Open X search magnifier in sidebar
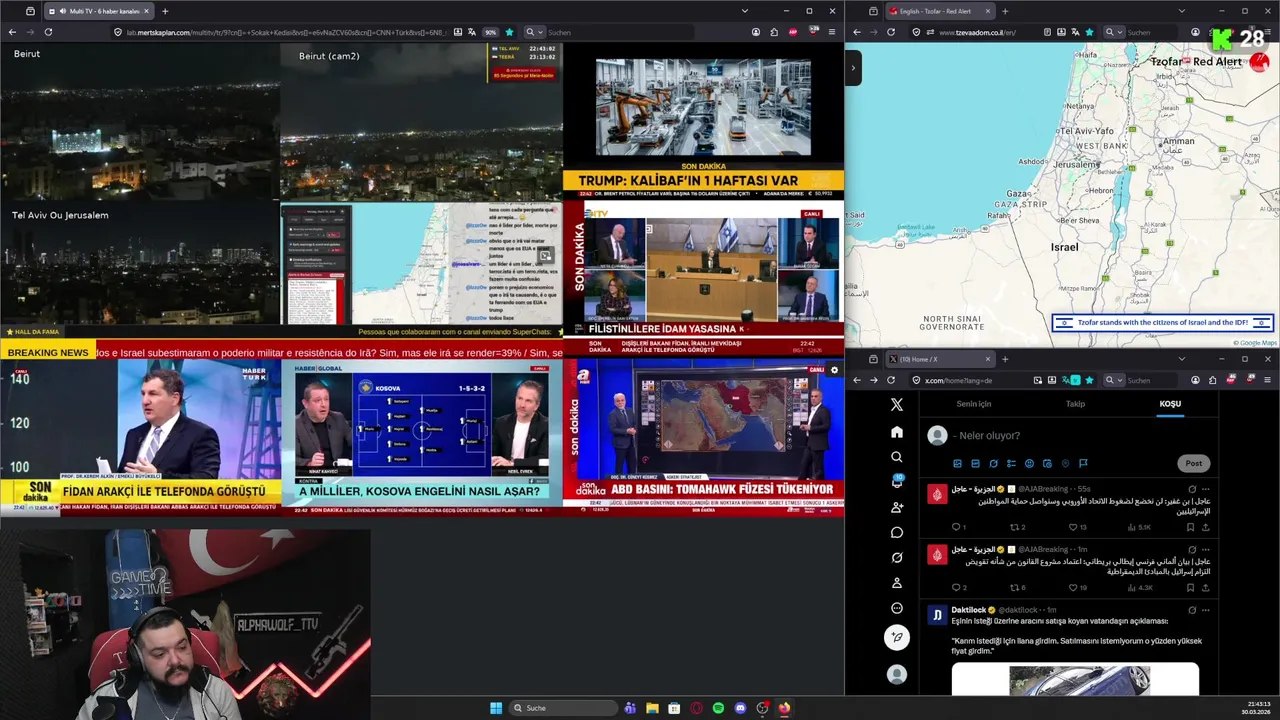1280x720 pixels. (897, 457)
